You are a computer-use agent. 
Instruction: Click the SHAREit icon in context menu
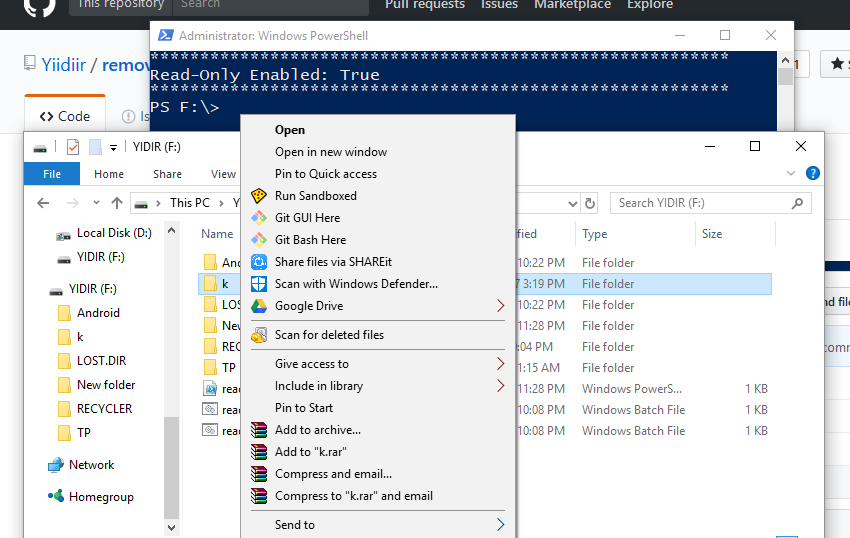coord(259,262)
